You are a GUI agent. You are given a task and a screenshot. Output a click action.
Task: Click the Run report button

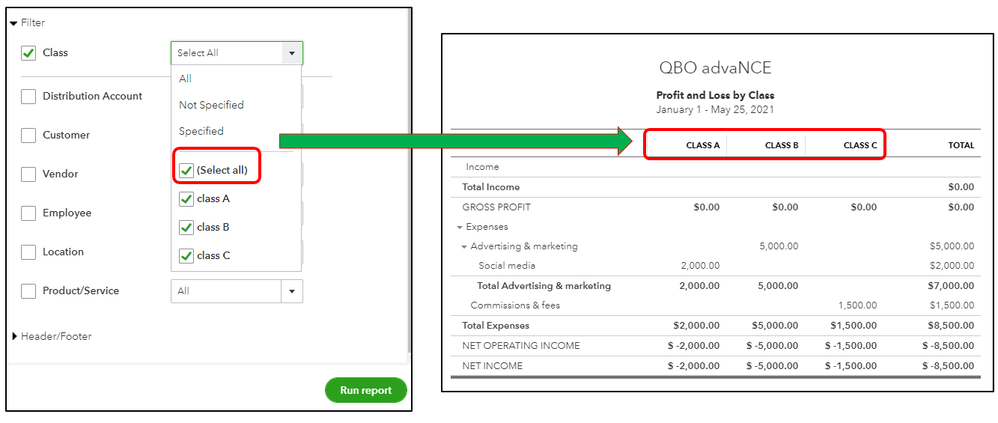(365, 390)
